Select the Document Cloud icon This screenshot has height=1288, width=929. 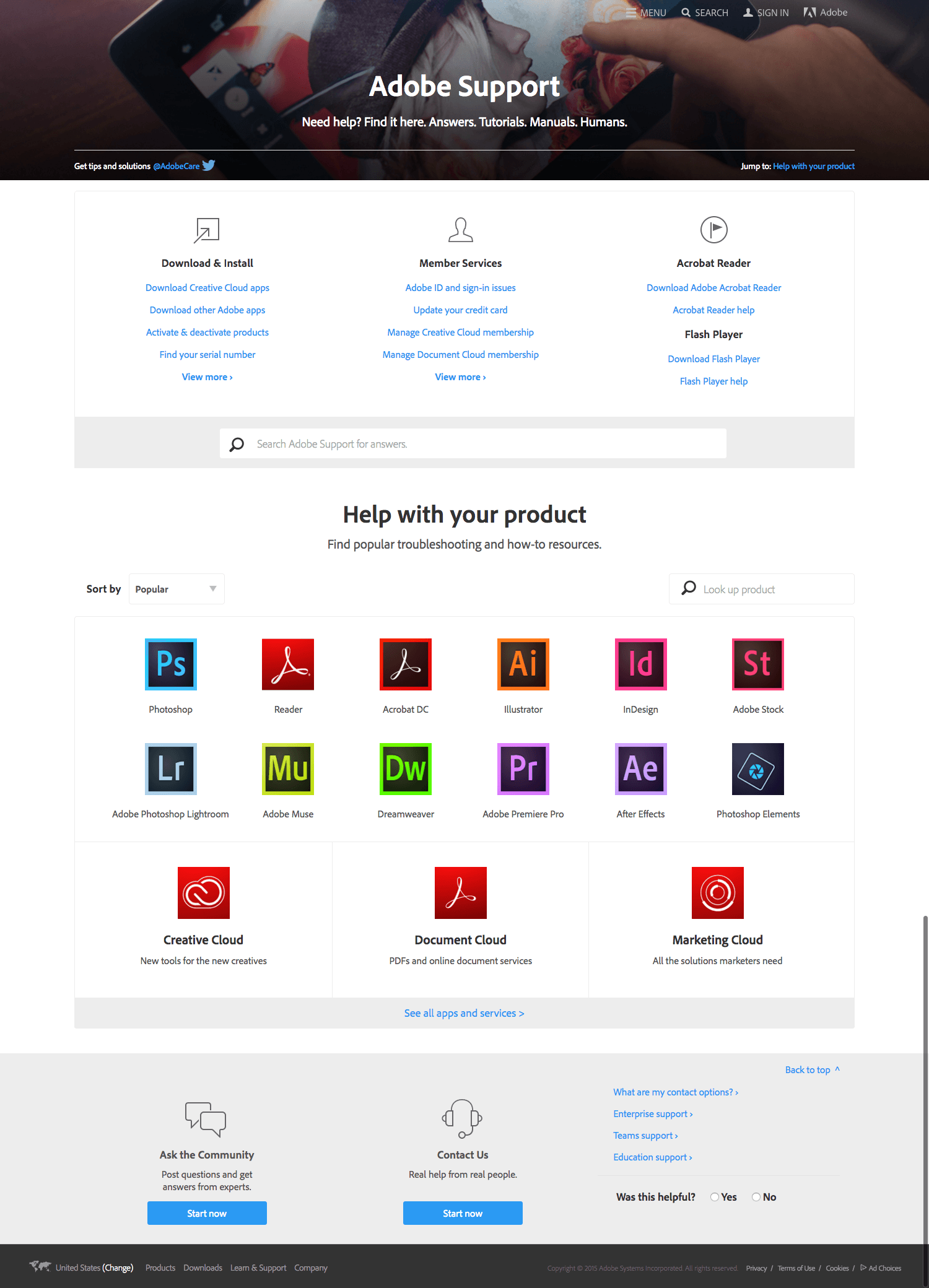click(x=461, y=892)
